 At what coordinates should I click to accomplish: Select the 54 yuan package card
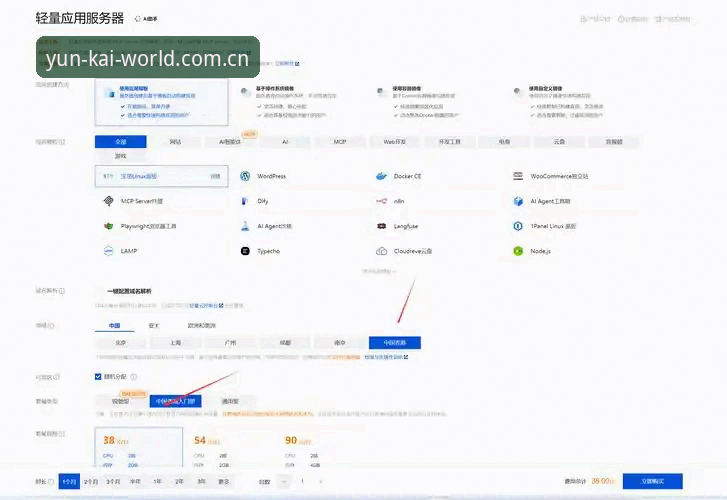(232, 447)
